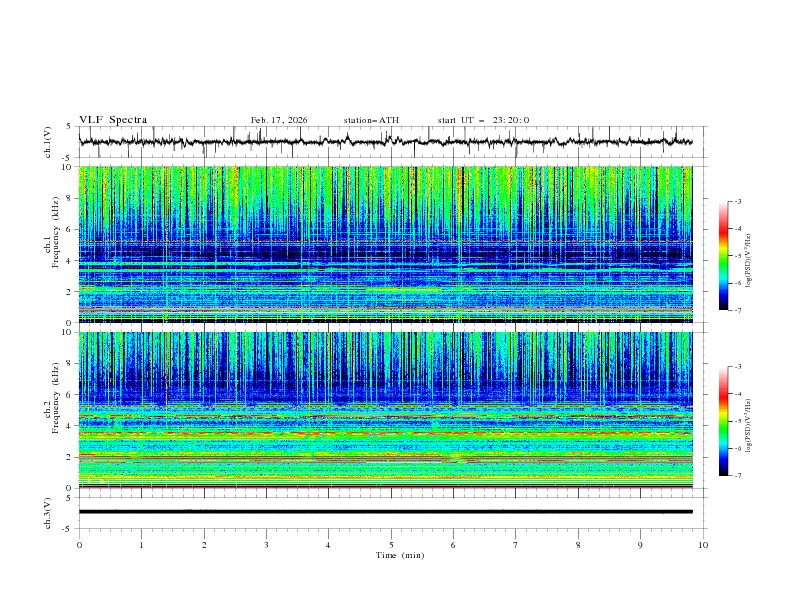Click the 'start UT = 23:20:0' label
This screenshot has height=612, width=792.
click(x=483, y=120)
